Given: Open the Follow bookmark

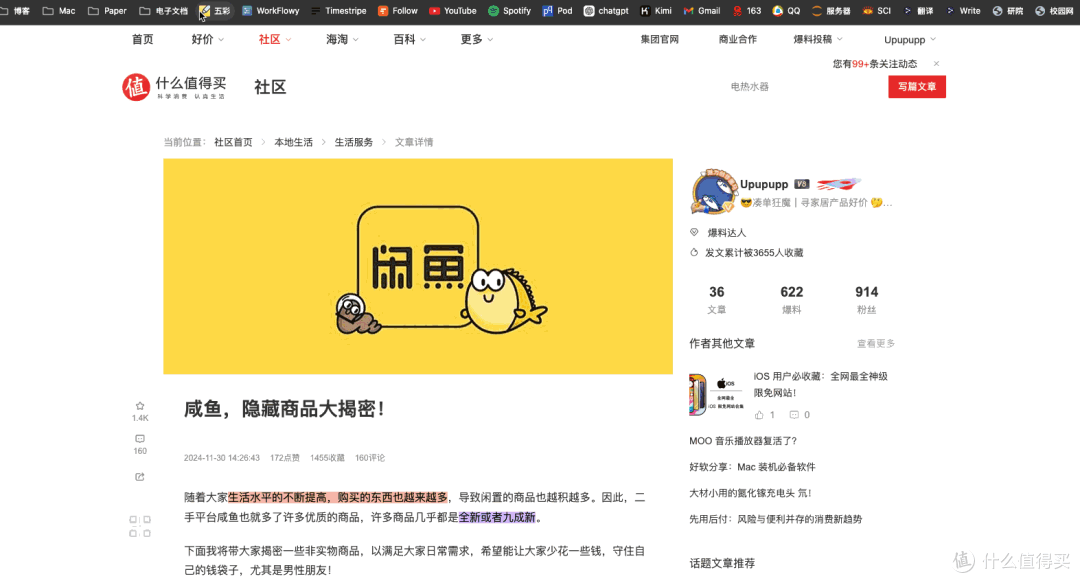Looking at the screenshot, I should (x=397, y=11).
